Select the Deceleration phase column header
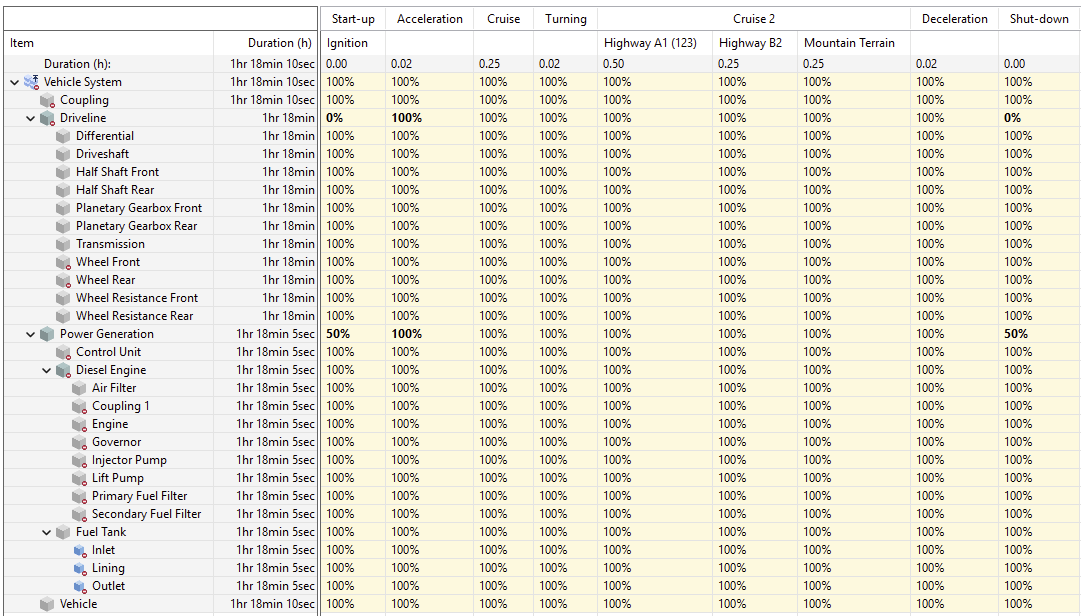The width and height of the screenshot is (1081, 616). [954, 19]
